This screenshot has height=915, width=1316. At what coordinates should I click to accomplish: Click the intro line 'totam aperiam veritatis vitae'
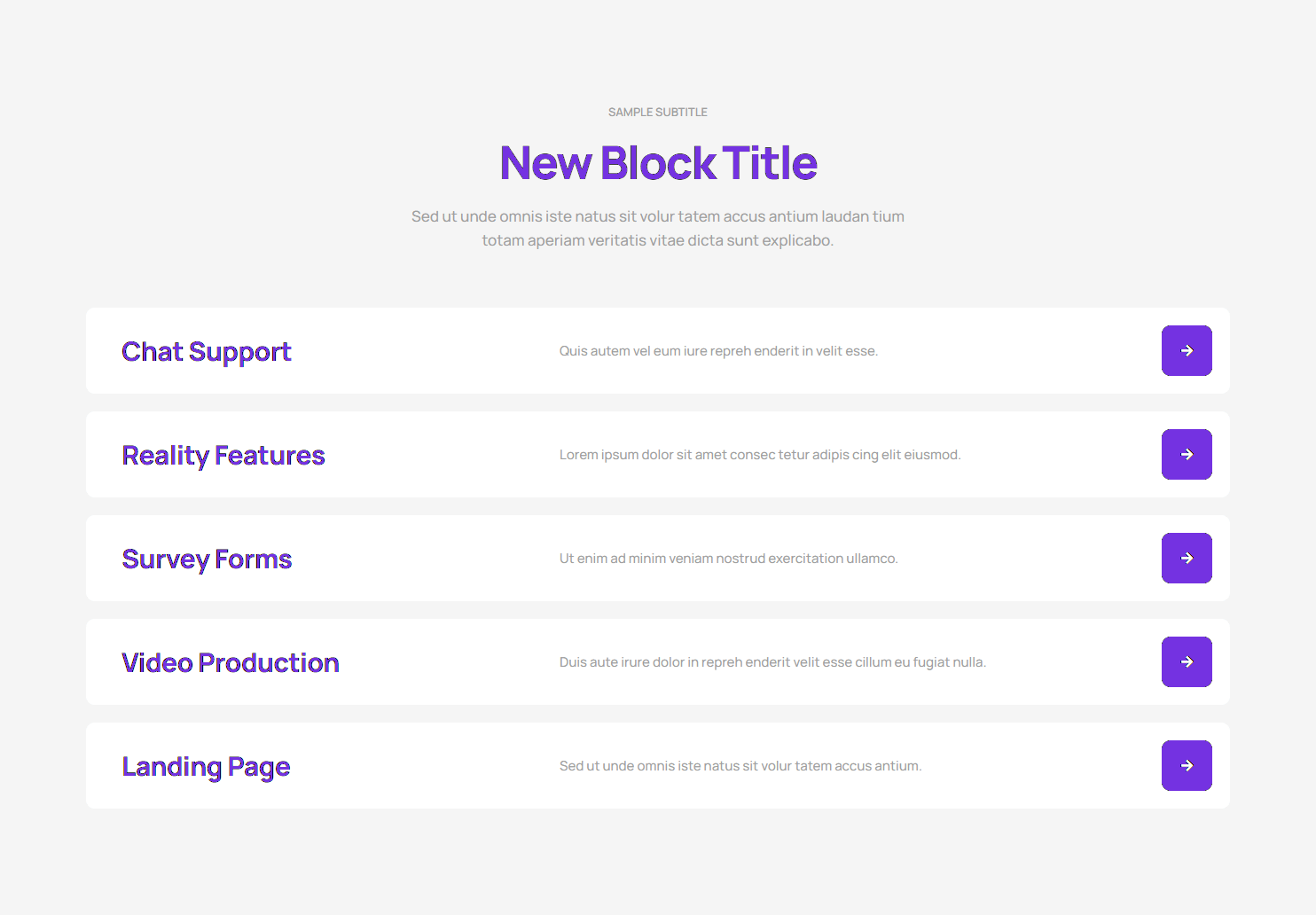pyautogui.click(x=658, y=240)
